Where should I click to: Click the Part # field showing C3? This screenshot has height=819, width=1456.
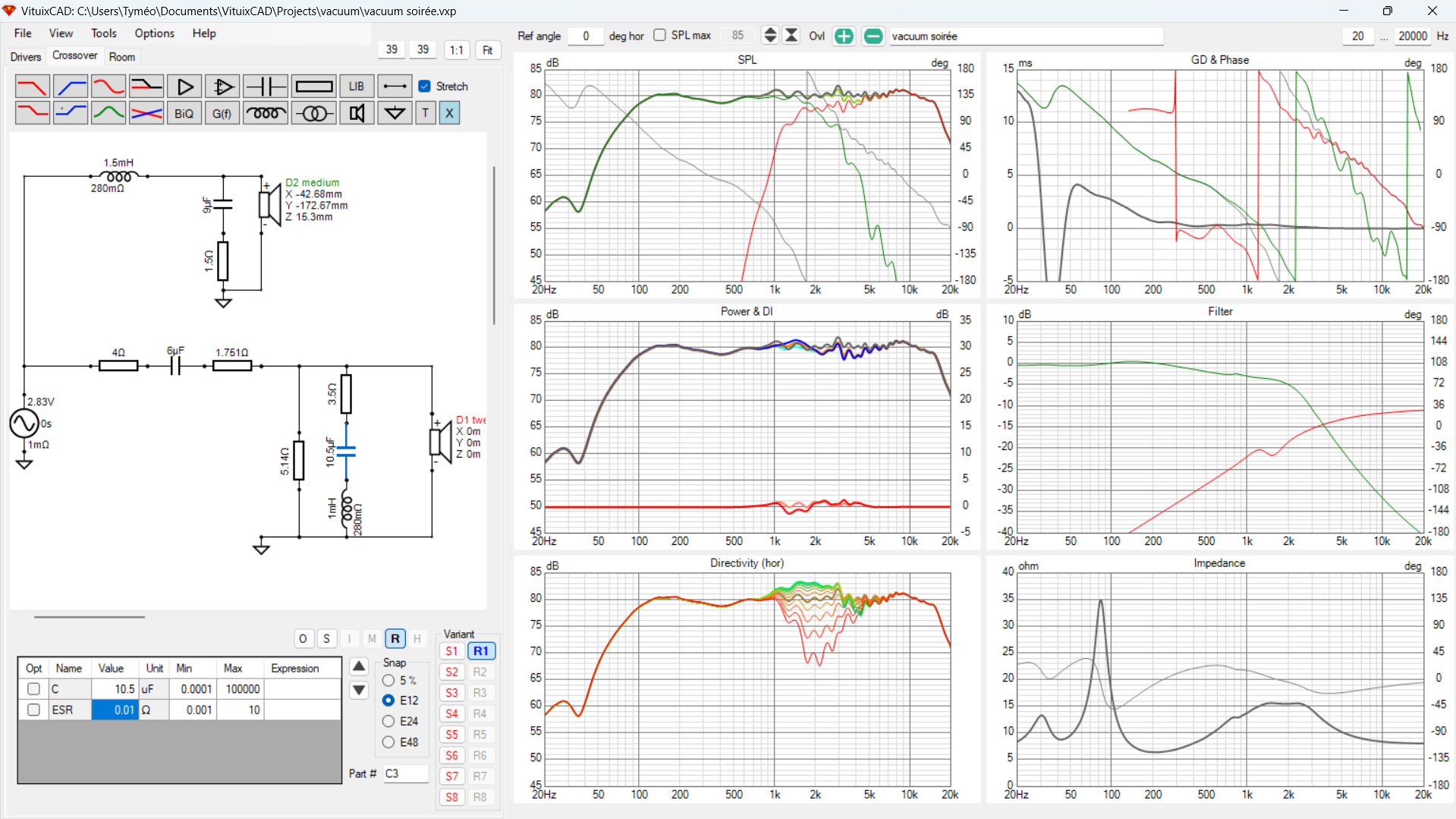point(406,773)
